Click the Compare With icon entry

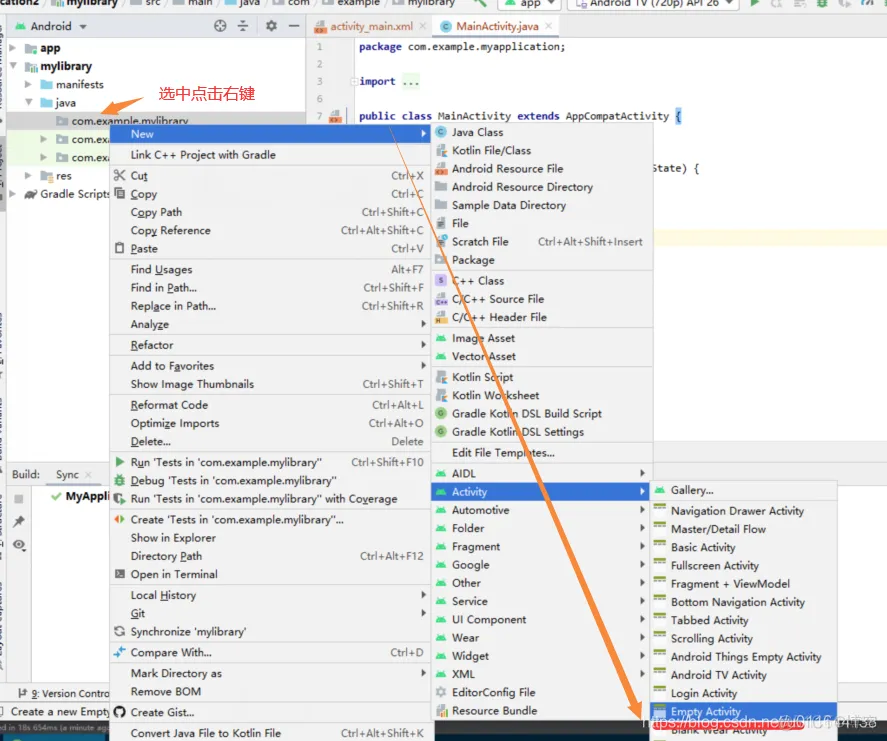tap(119, 652)
